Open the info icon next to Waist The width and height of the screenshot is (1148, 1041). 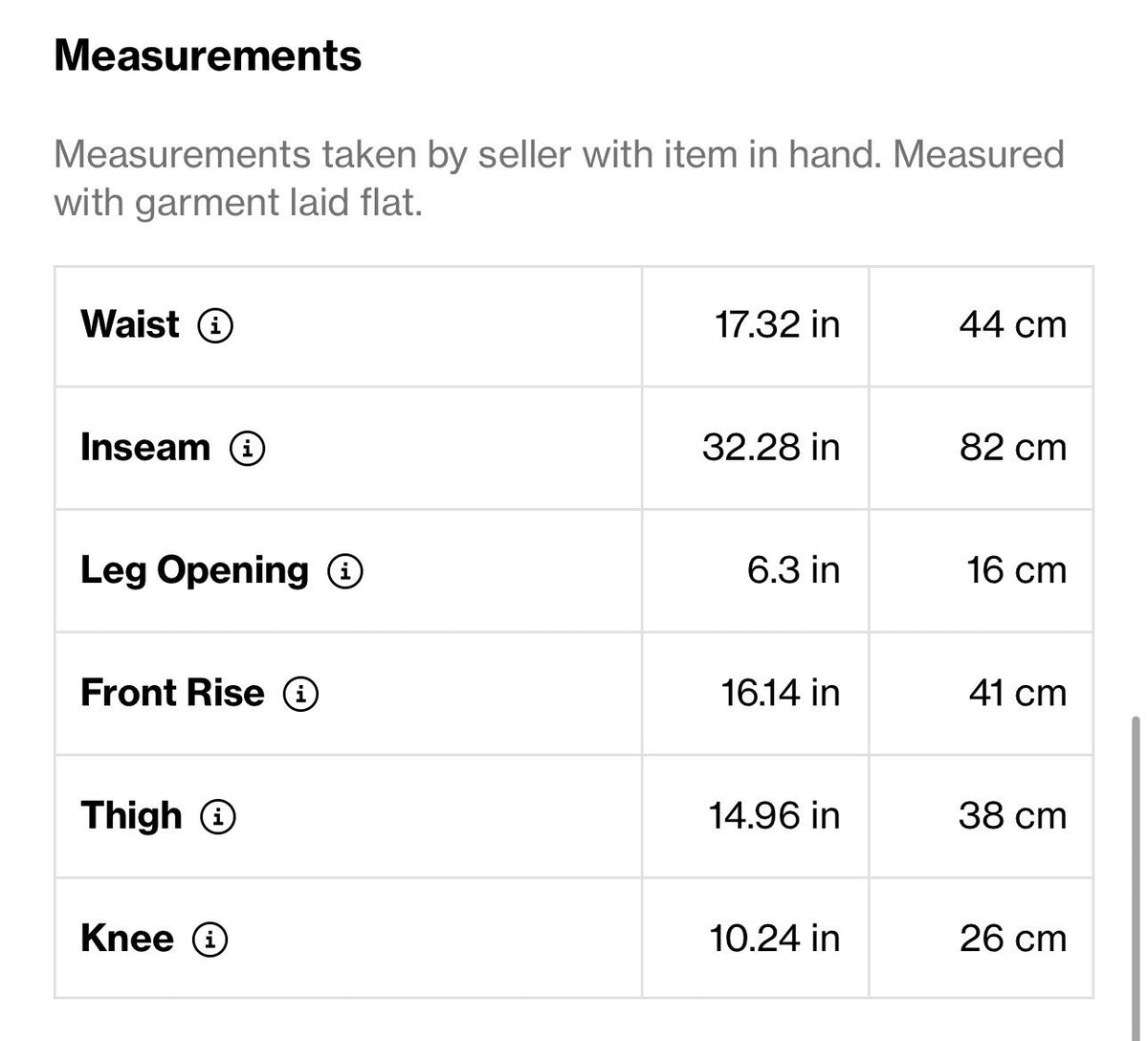click(x=215, y=326)
